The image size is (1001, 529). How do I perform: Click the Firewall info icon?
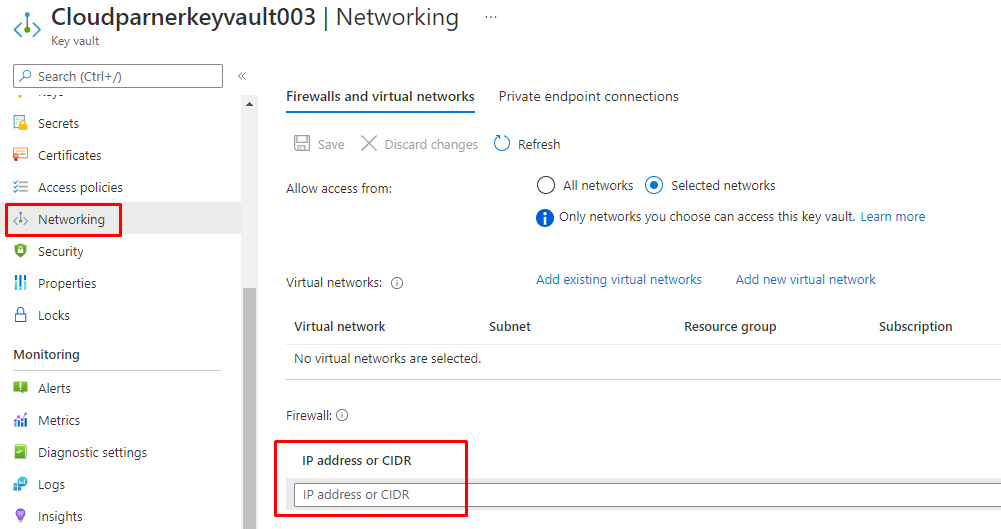pos(342,415)
